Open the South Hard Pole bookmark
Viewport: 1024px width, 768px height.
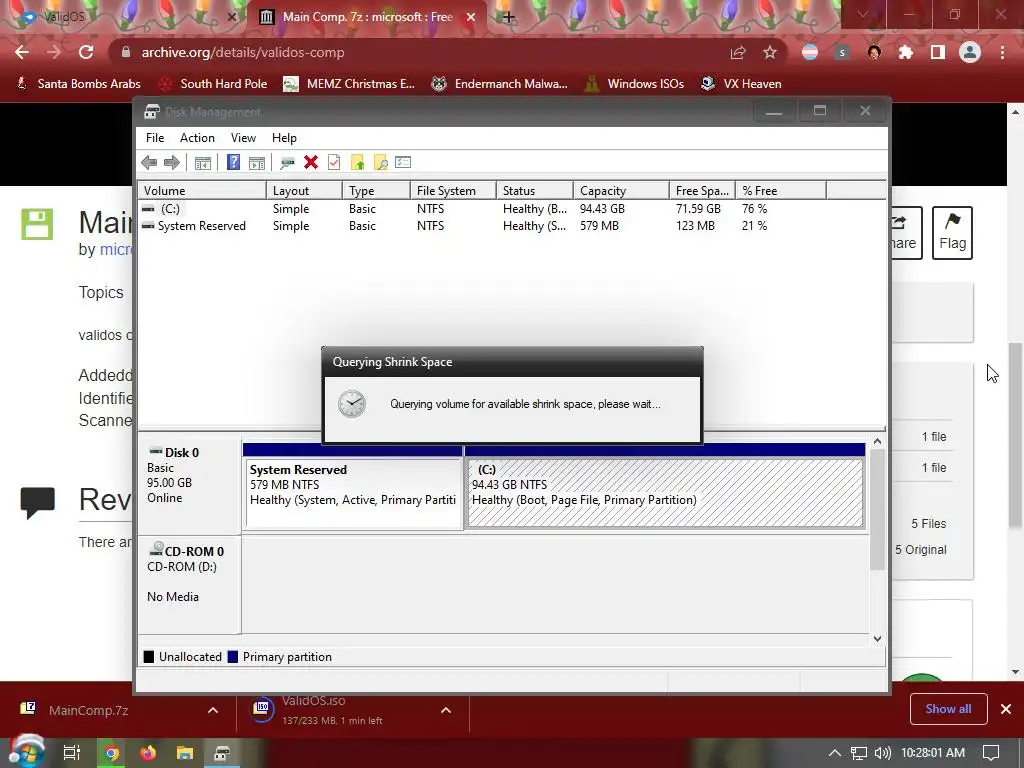214,84
